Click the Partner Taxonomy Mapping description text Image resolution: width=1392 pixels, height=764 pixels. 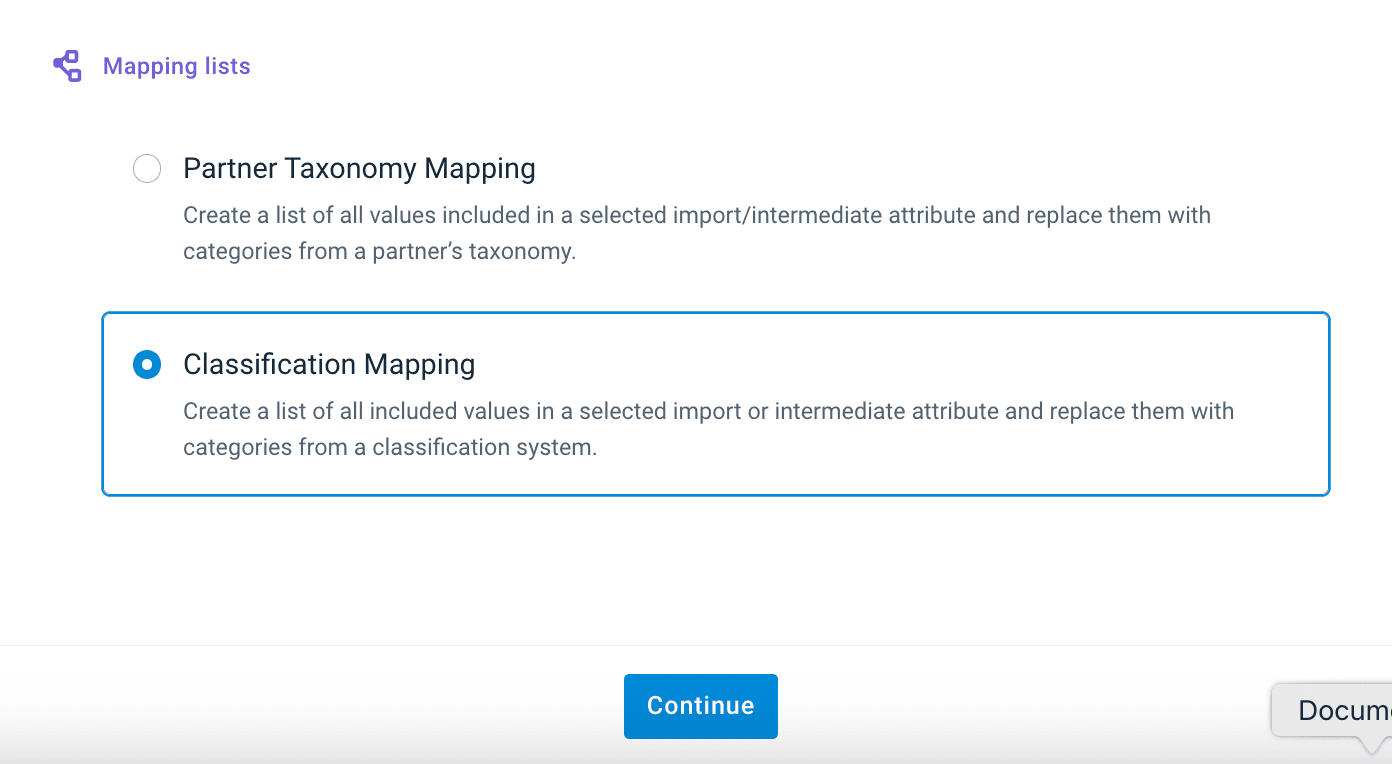[696, 233]
